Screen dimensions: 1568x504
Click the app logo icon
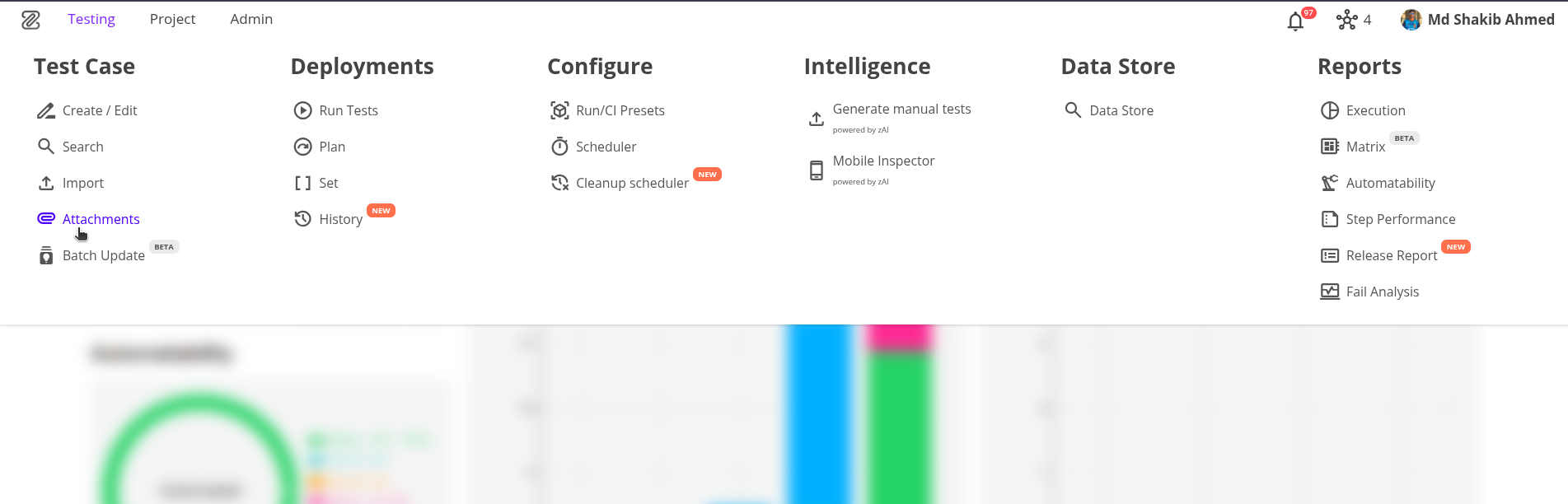[30, 20]
